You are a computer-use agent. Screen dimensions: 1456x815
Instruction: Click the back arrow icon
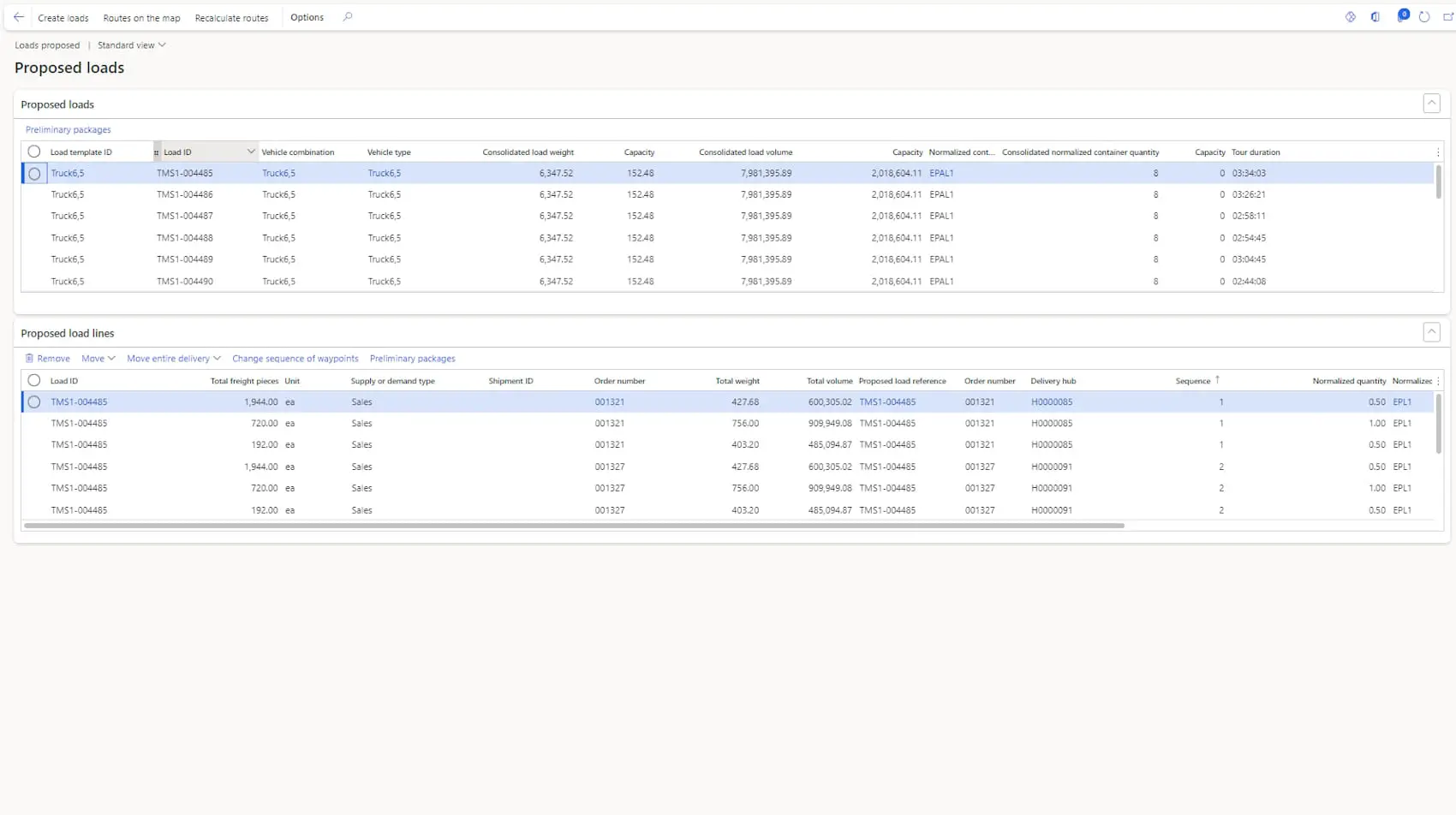19,17
